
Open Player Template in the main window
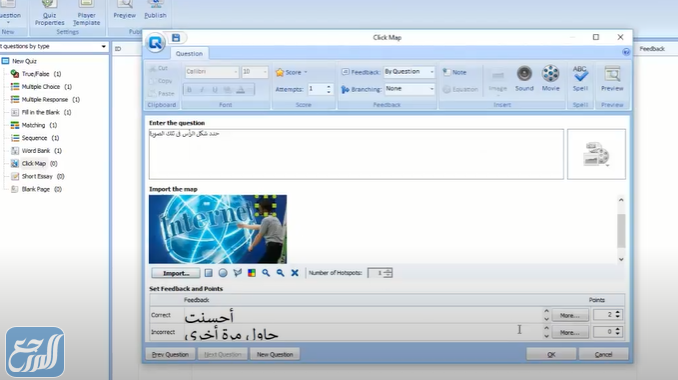click(86, 13)
